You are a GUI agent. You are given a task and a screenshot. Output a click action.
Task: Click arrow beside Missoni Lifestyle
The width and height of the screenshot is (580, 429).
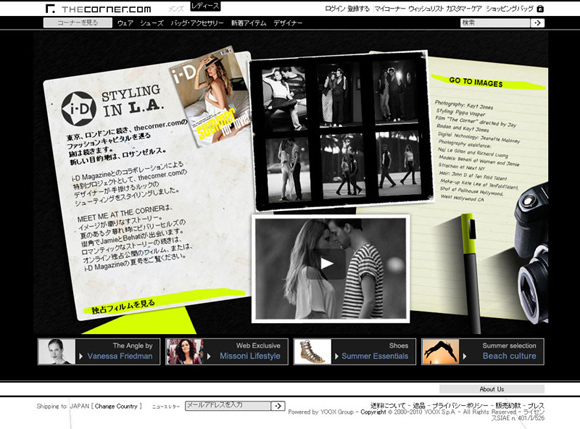209,356
